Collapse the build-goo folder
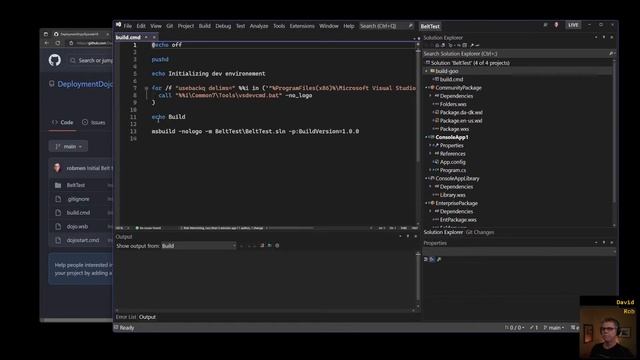 coord(427,71)
